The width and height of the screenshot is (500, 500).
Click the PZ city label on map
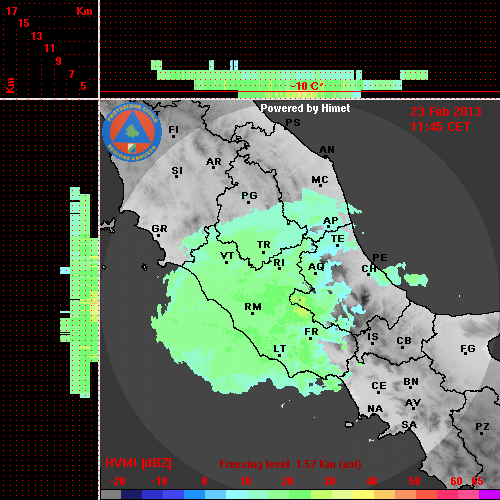coord(482,427)
